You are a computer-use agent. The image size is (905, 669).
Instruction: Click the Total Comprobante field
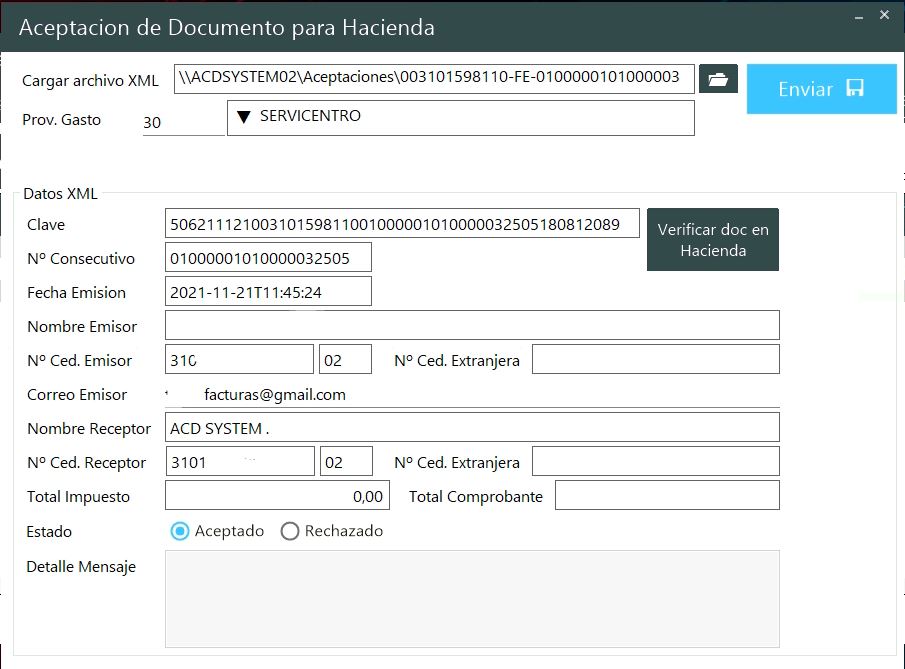click(x=666, y=496)
